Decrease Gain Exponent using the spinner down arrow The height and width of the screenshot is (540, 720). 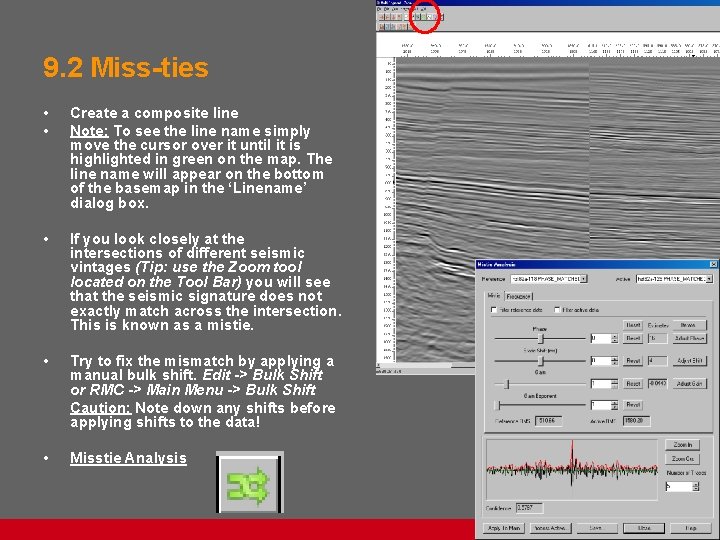coord(615,407)
